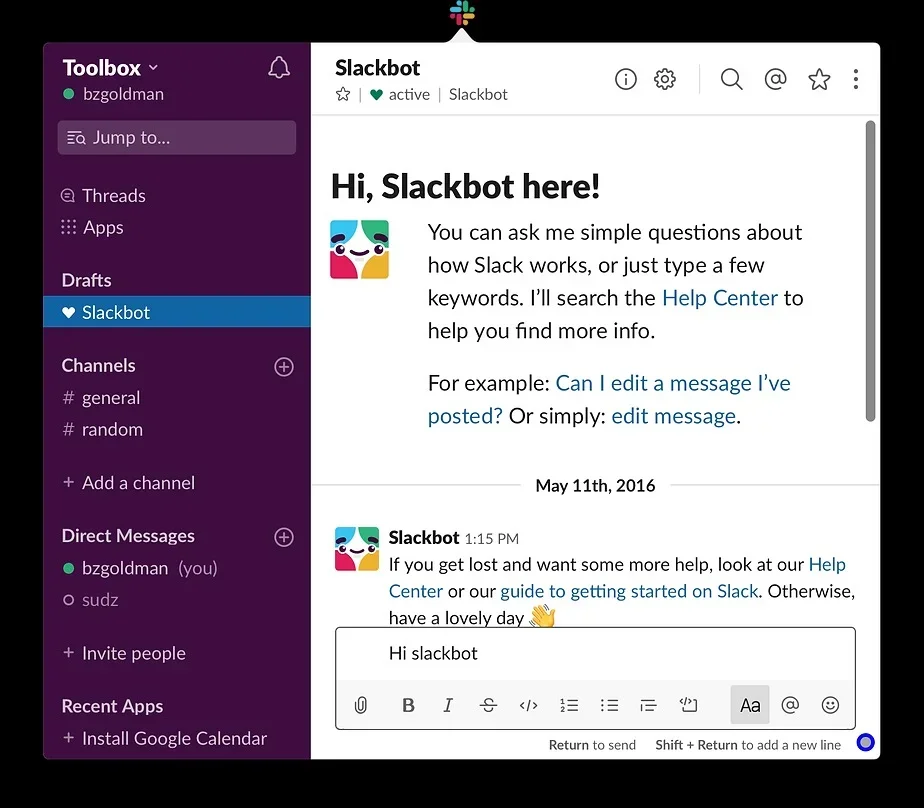Show conversation details info icon
924x808 pixels.
[626, 79]
